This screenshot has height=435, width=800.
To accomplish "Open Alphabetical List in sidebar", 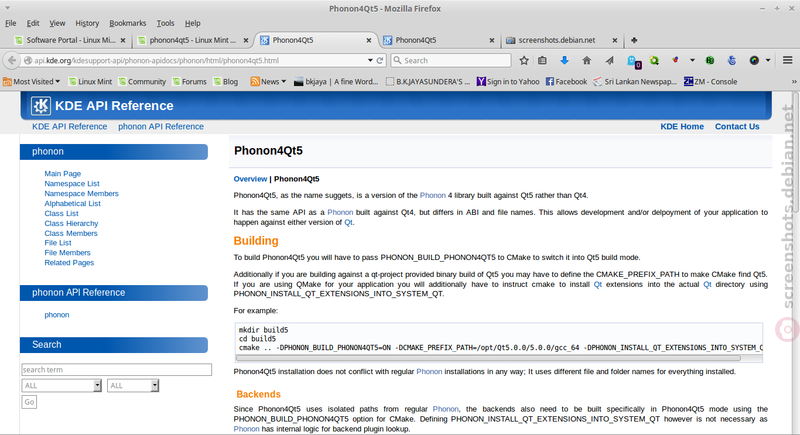I will pos(72,203).
